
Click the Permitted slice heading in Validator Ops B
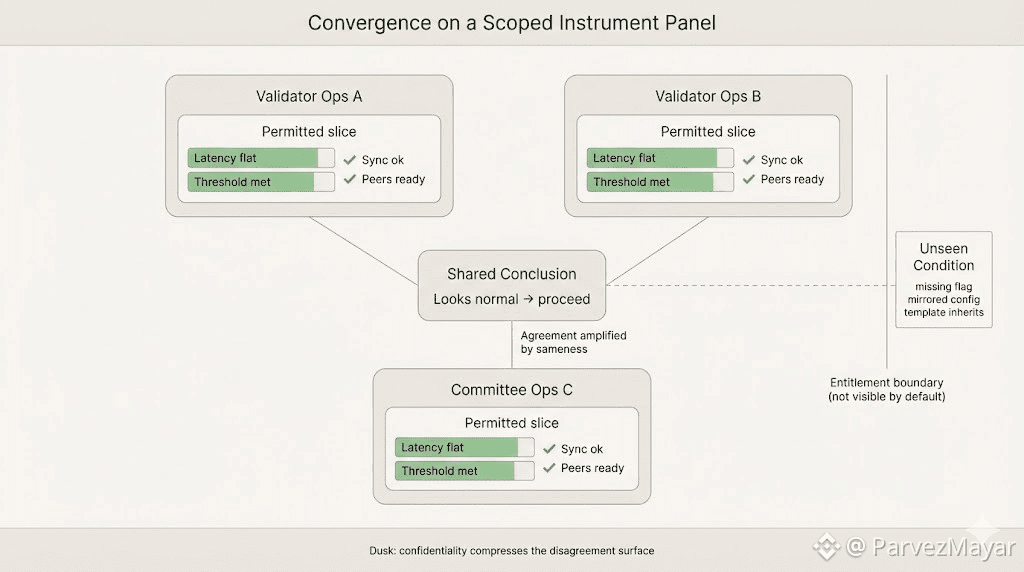pyautogui.click(x=708, y=132)
